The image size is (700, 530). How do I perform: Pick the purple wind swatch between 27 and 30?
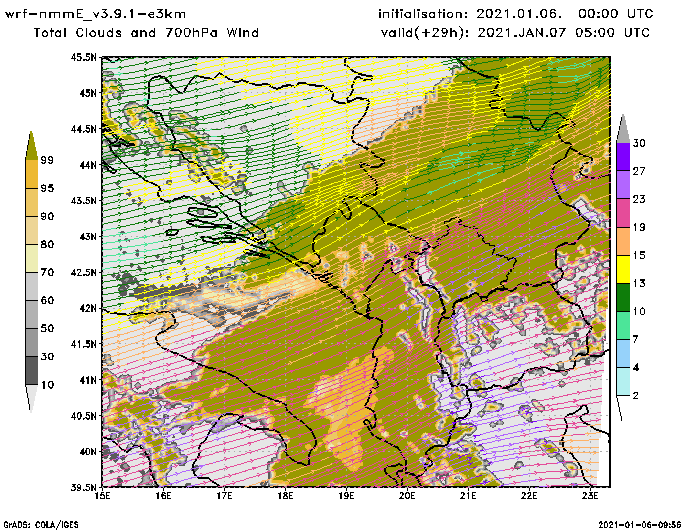pyautogui.click(x=623, y=157)
